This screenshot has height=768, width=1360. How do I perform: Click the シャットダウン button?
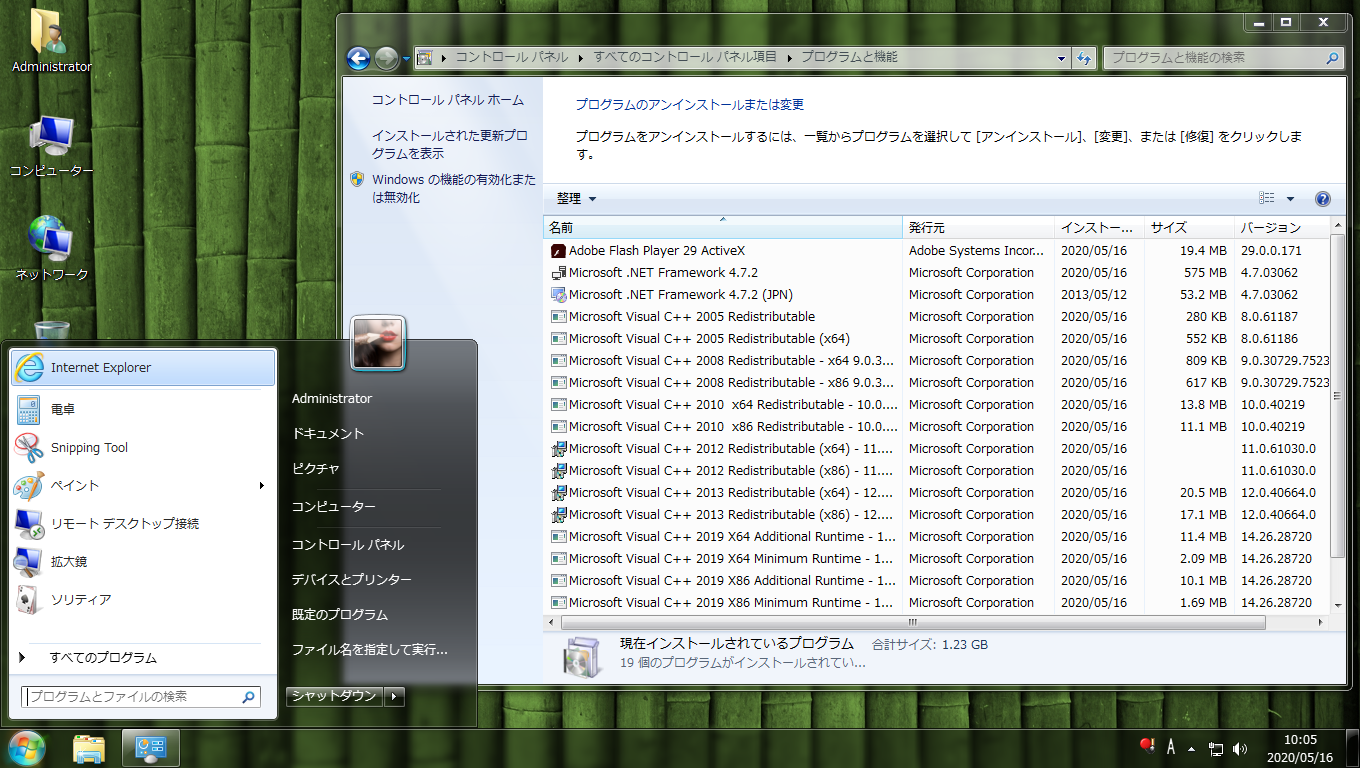point(335,696)
